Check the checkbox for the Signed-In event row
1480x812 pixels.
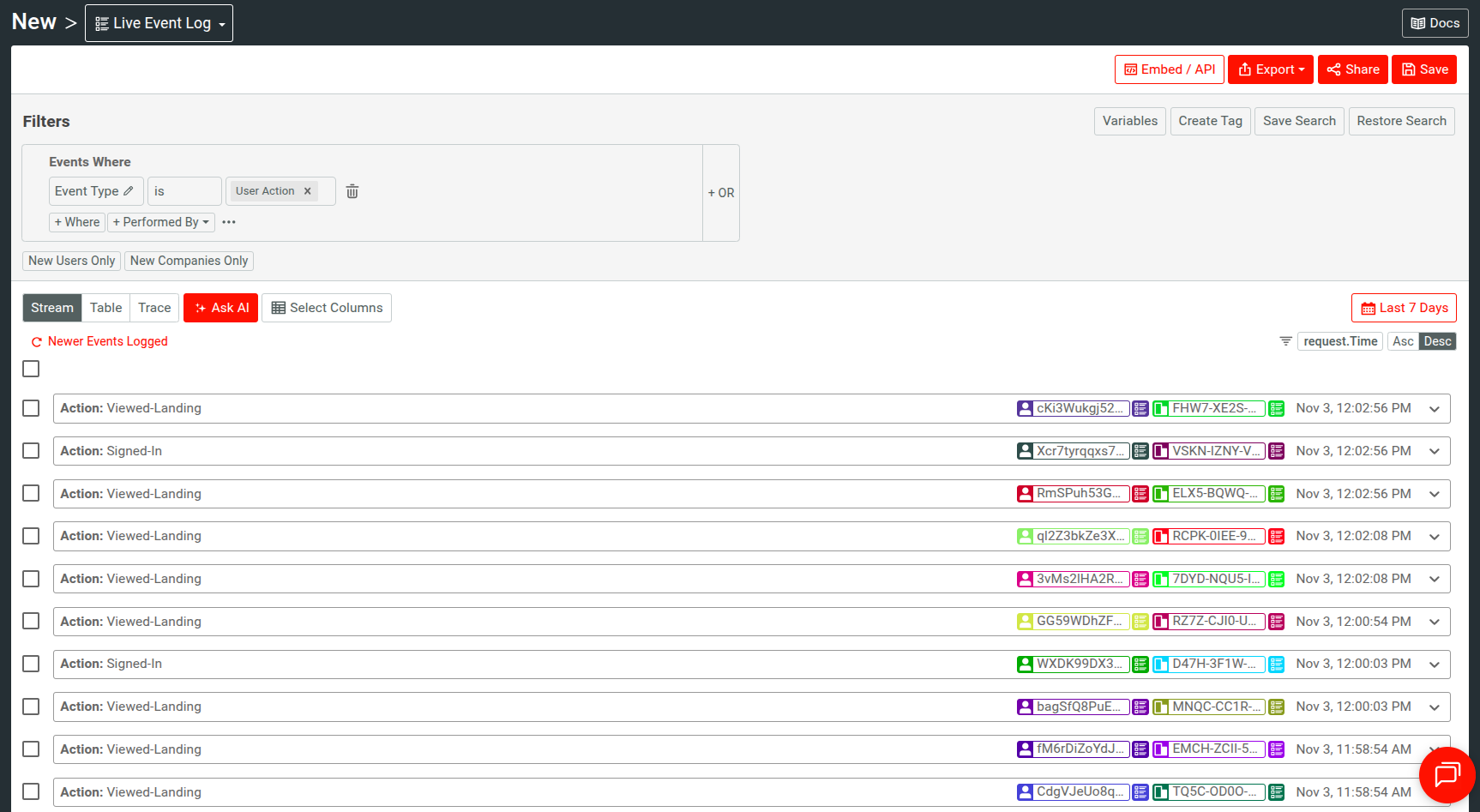pos(30,450)
